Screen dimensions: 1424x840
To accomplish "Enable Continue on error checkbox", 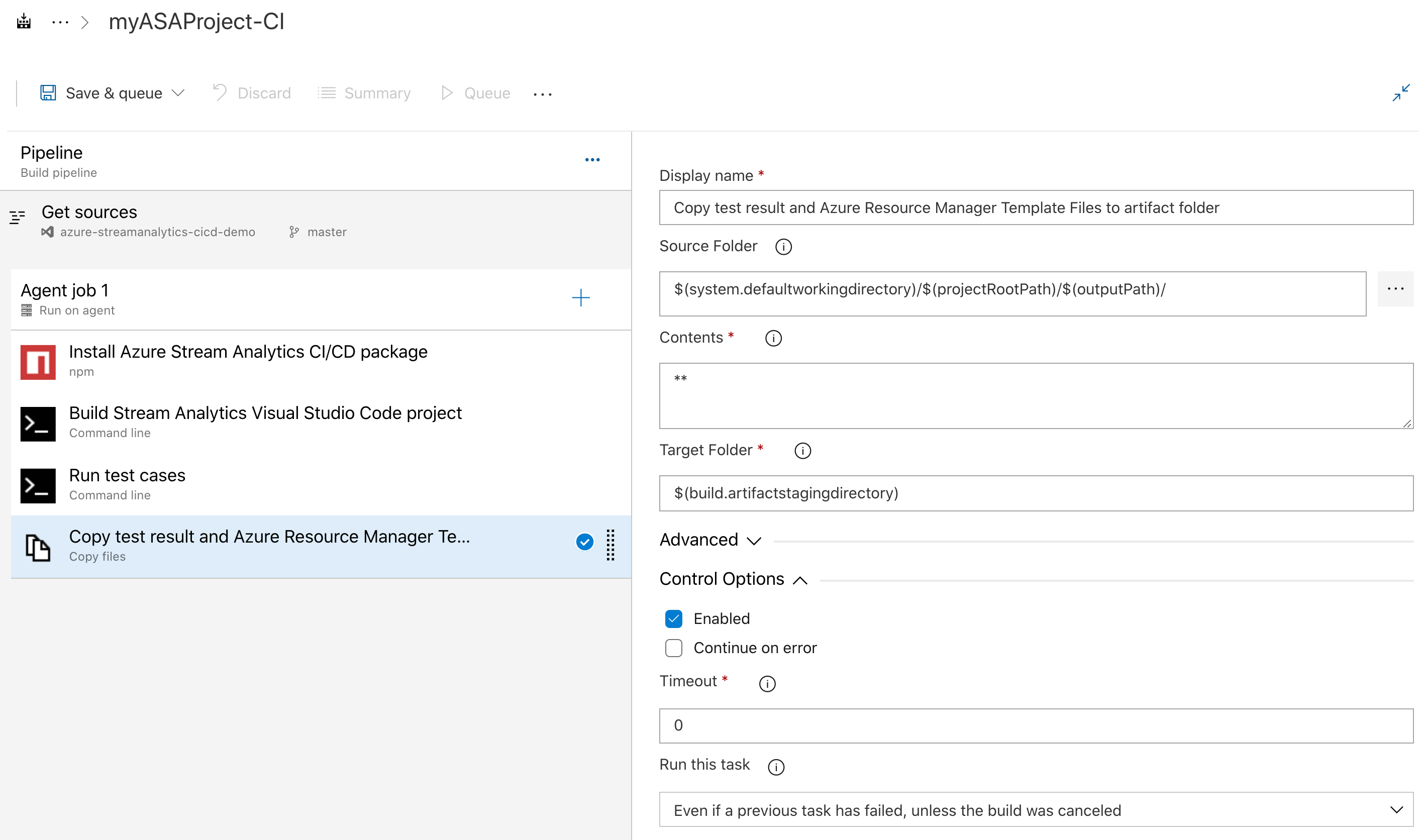I will click(675, 648).
